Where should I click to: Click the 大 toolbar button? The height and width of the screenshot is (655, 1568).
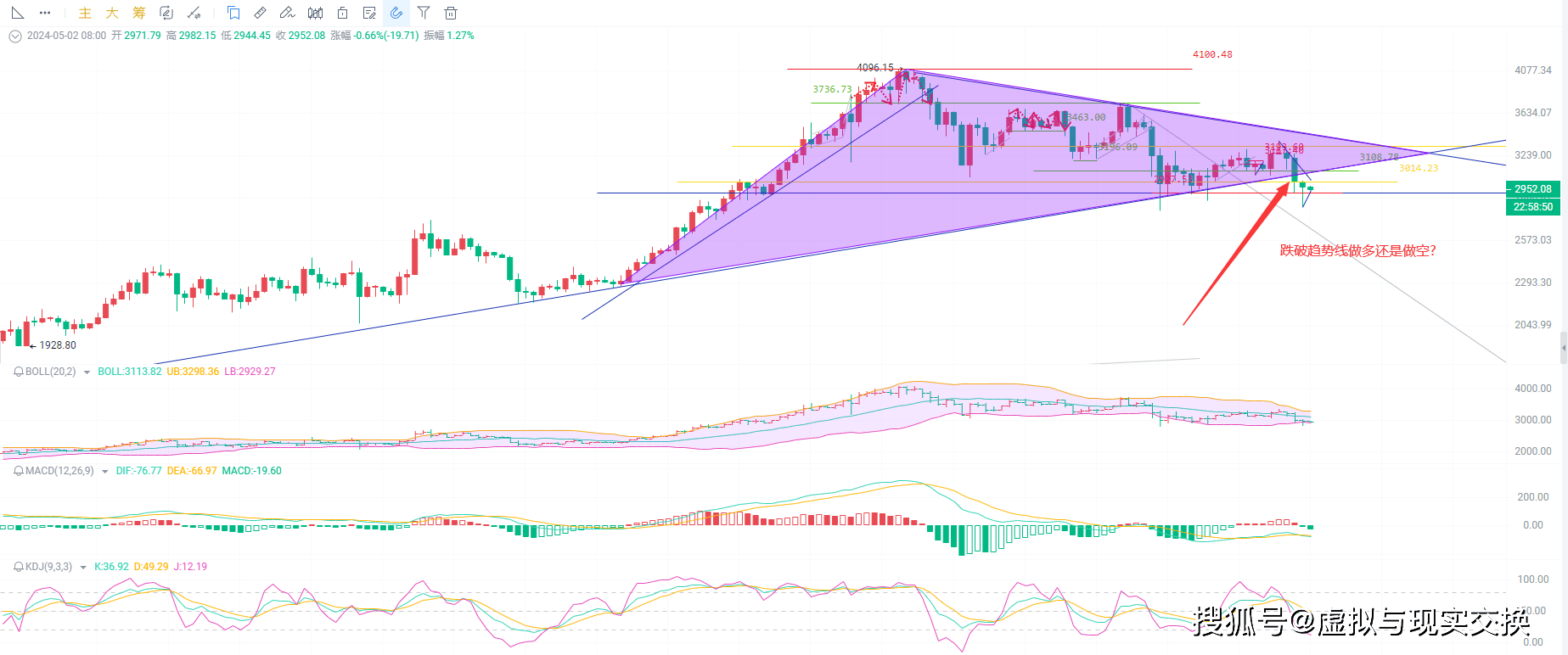pyautogui.click(x=112, y=13)
